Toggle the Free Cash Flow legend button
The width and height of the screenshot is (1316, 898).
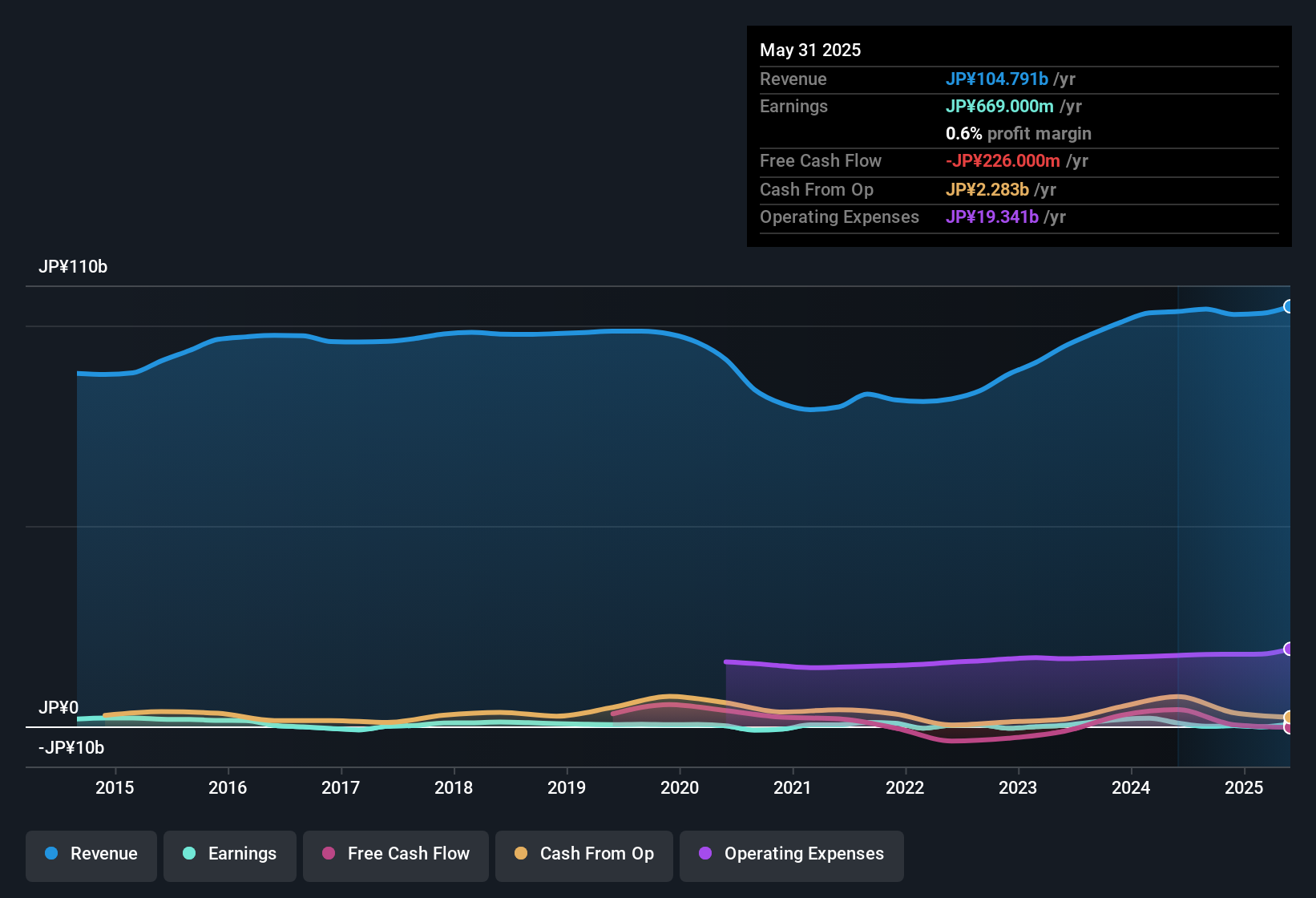tap(396, 856)
